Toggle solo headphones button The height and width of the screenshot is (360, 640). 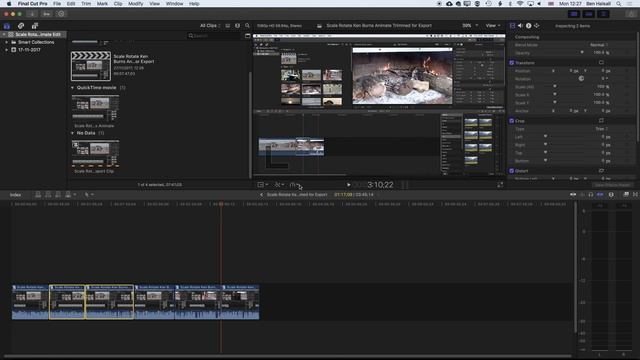pos(591,195)
